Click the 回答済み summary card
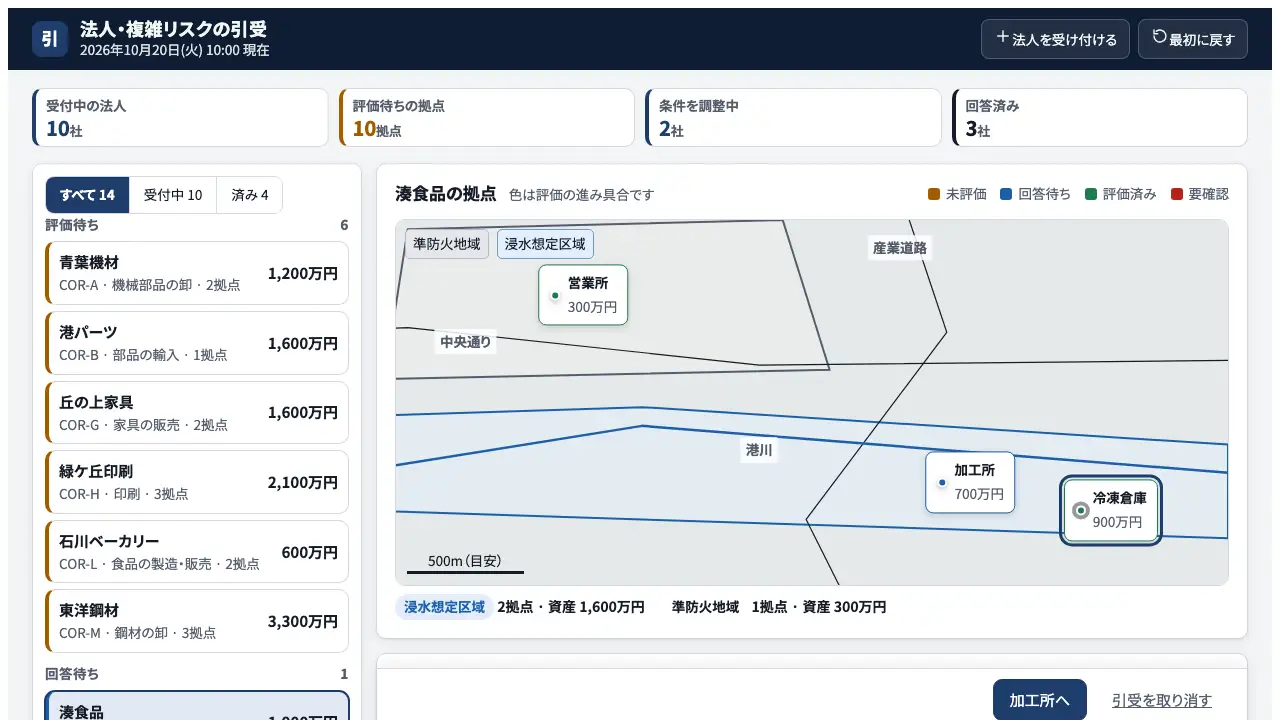Screen dimensions: 1280x720 1100,118
